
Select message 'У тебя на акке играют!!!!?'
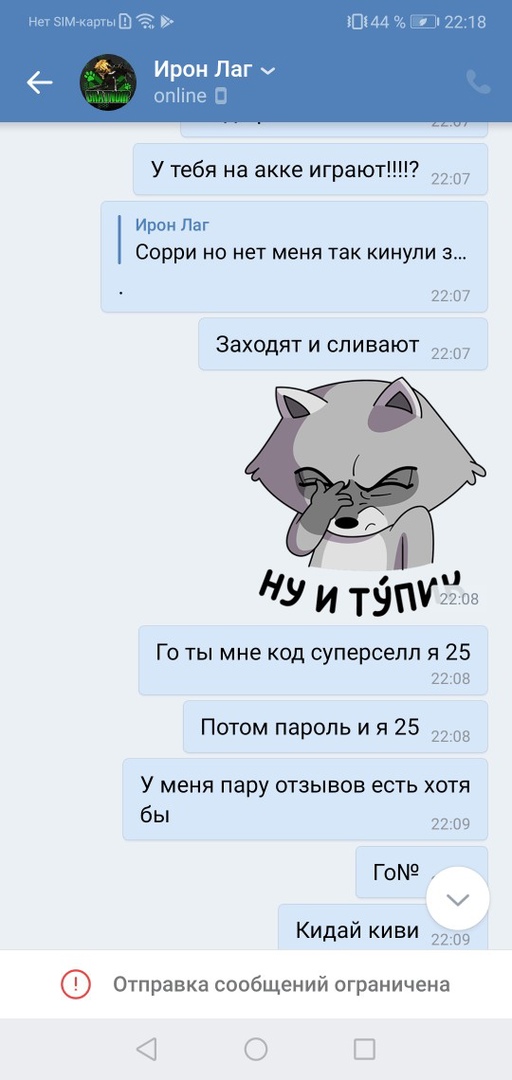click(310, 169)
